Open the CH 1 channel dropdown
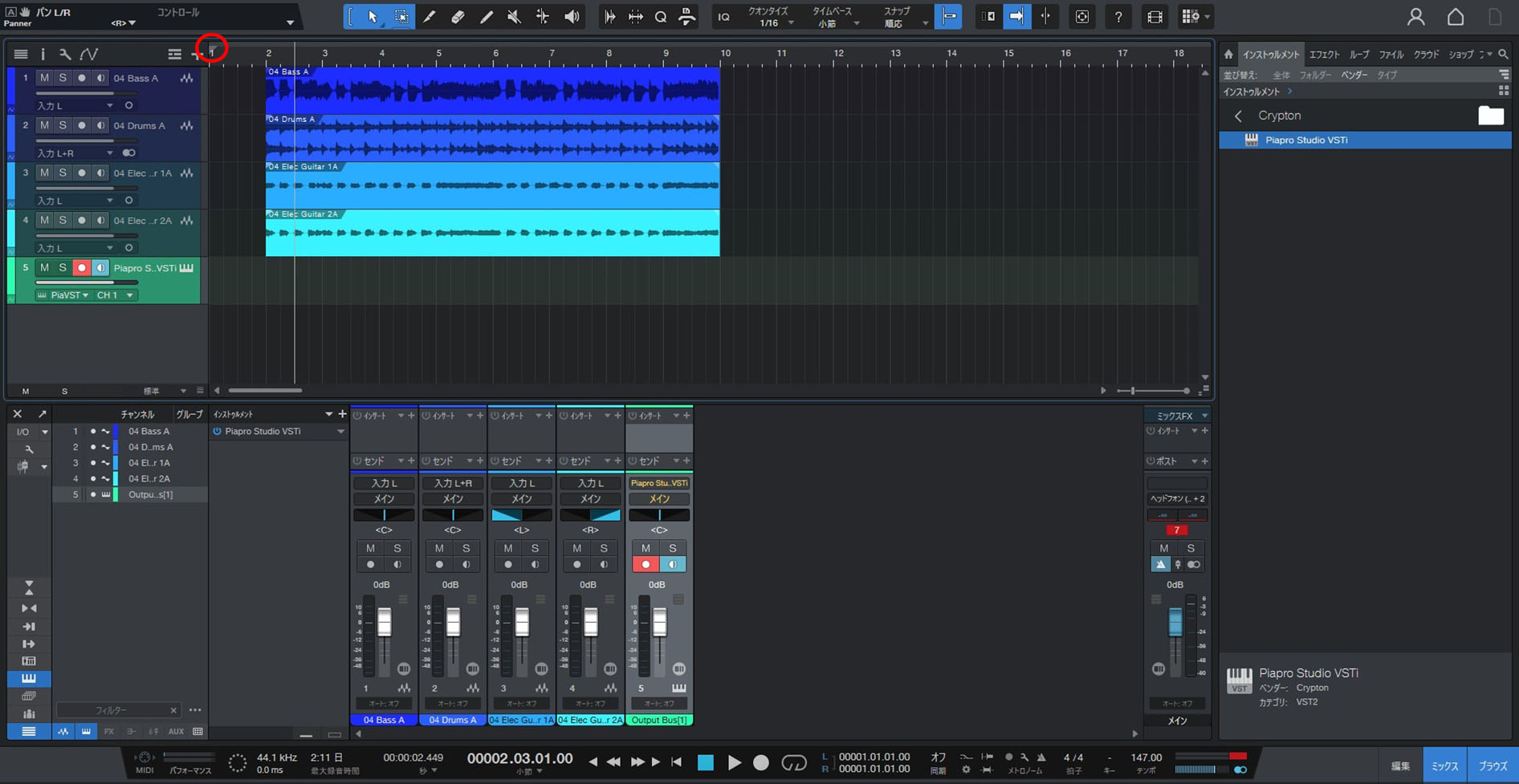1519x784 pixels. 115,295
